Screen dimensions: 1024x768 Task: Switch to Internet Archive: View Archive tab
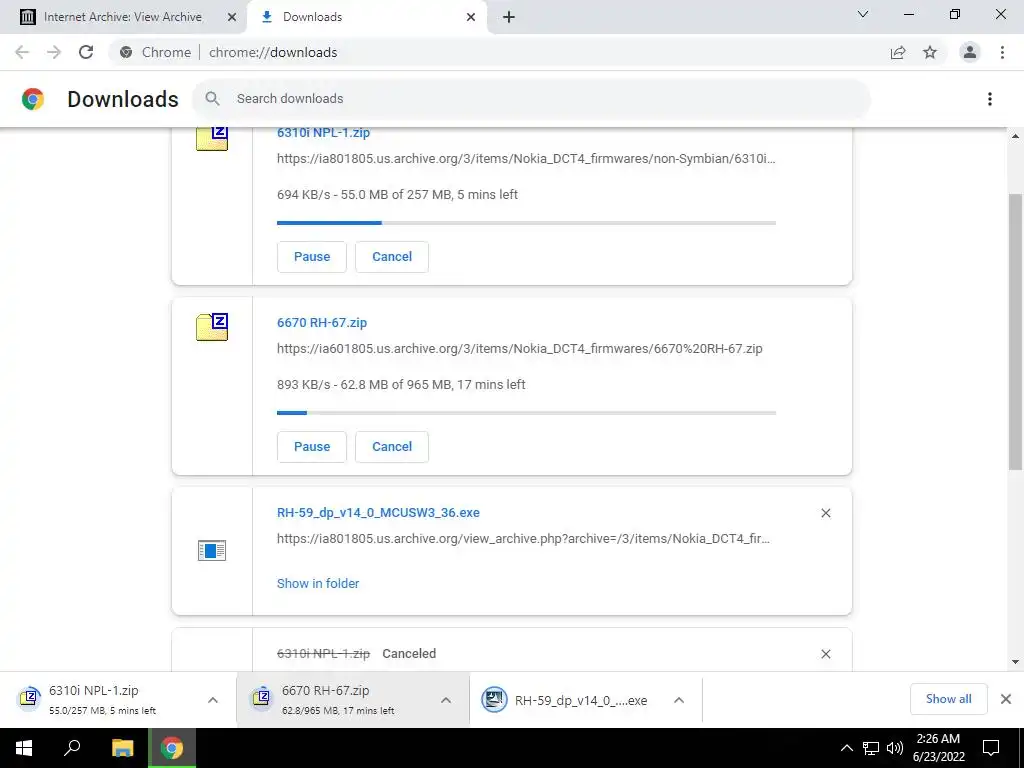[123, 17]
